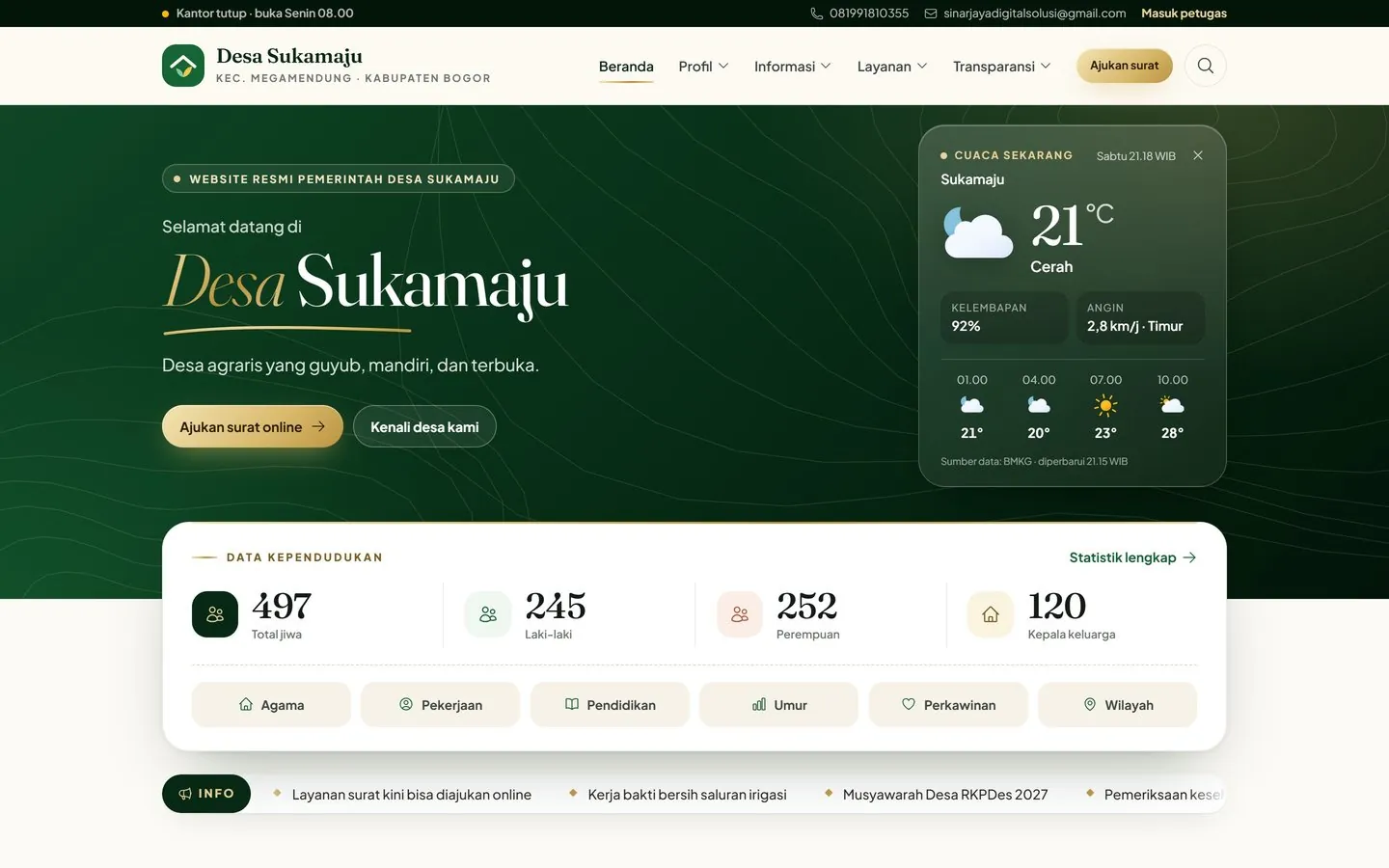Switch to the Umur statistics tab
Image resolution: width=1389 pixels, height=868 pixels.
[x=779, y=705]
